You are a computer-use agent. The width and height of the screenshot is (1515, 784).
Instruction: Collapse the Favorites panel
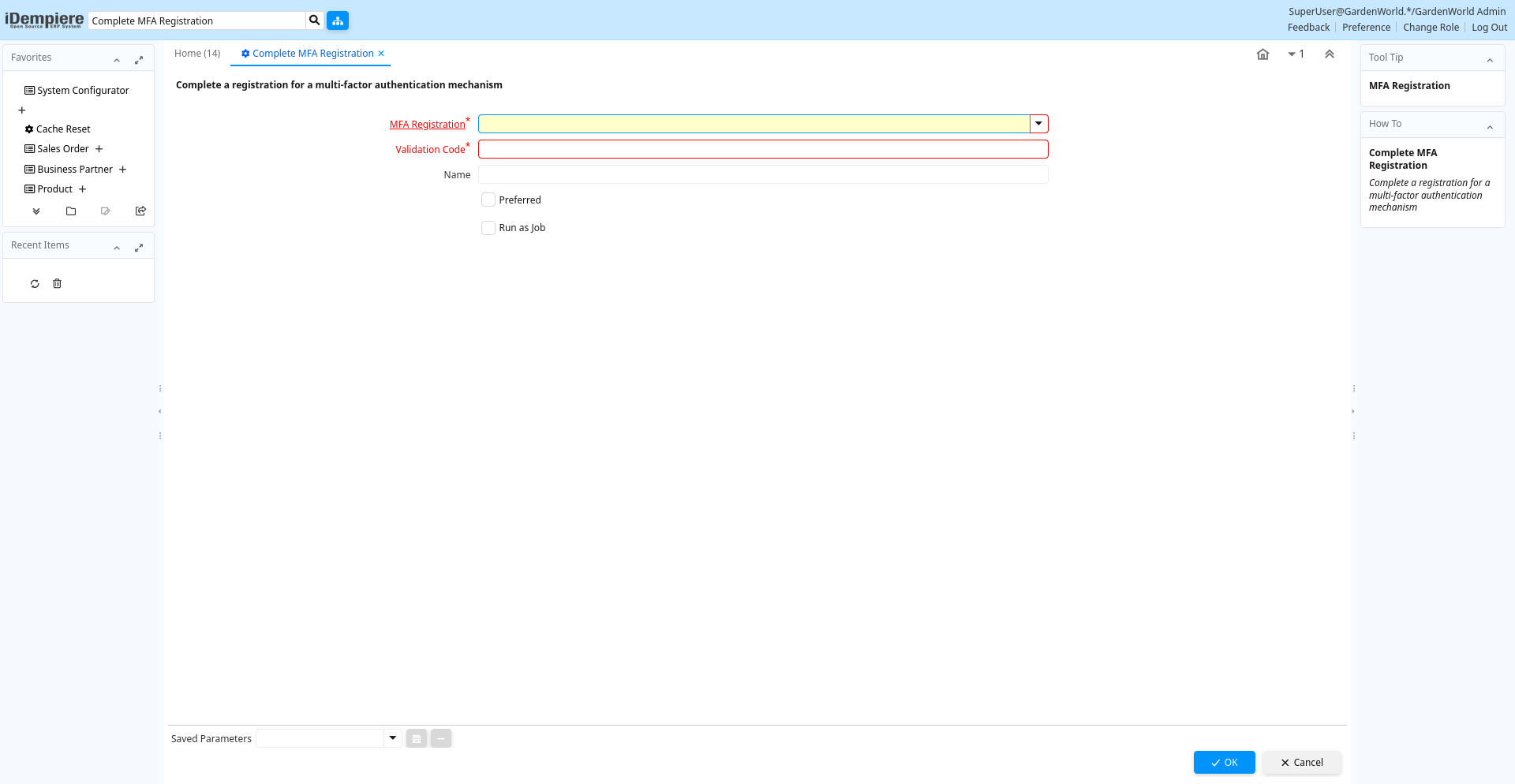coord(117,60)
